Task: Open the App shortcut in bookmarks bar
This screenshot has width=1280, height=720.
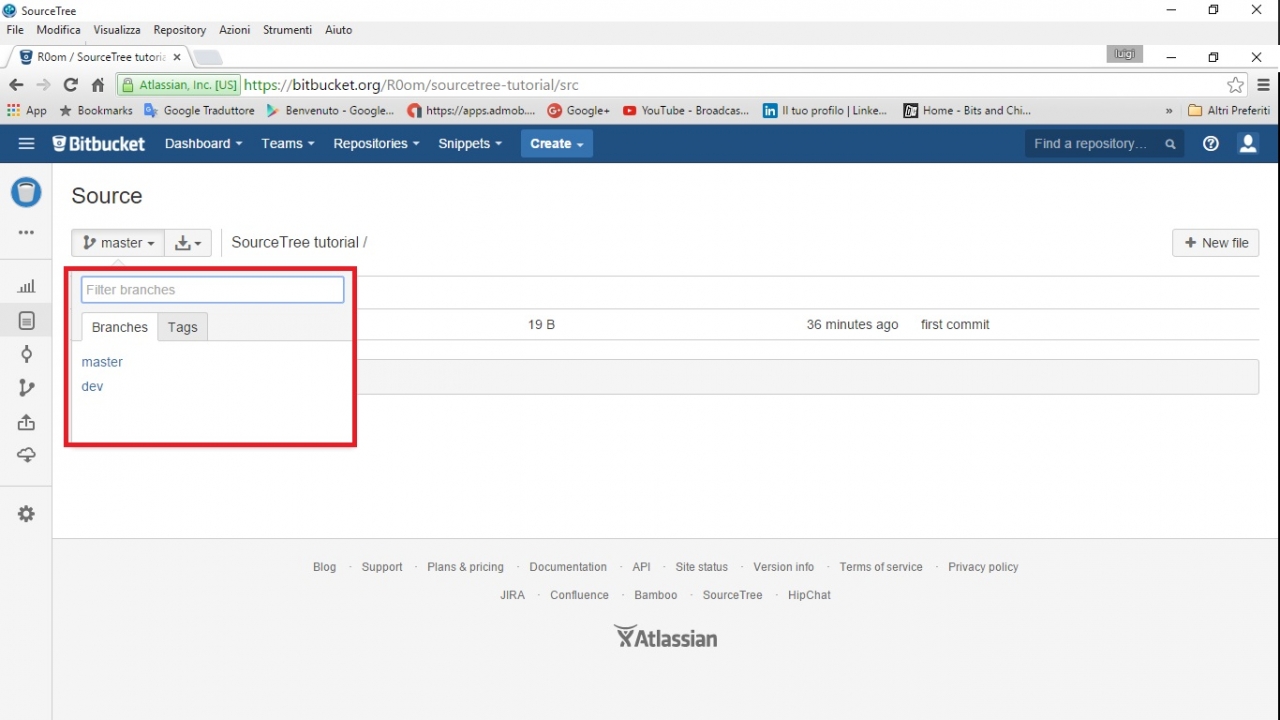Action: click(x=27, y=111)
